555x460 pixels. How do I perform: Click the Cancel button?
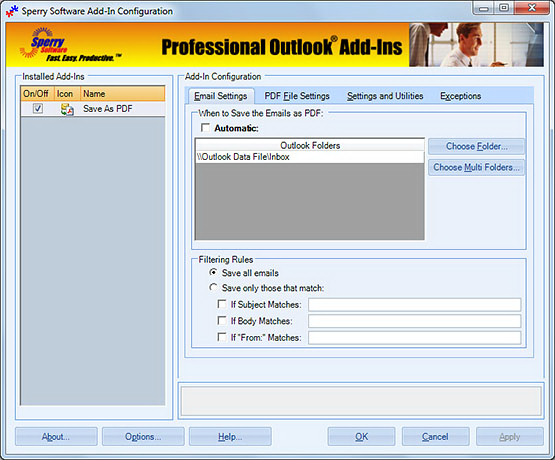[x=435, y=437]
